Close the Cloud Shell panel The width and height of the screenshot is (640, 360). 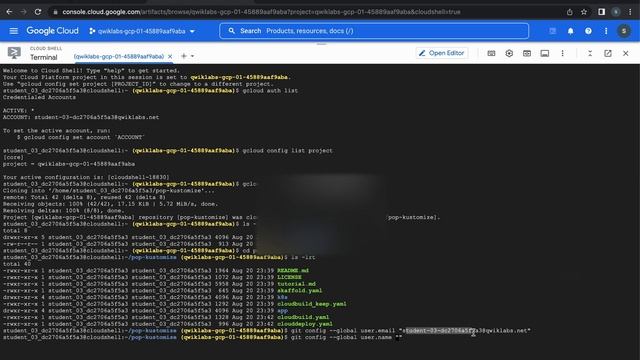click(x=625, y=53)
